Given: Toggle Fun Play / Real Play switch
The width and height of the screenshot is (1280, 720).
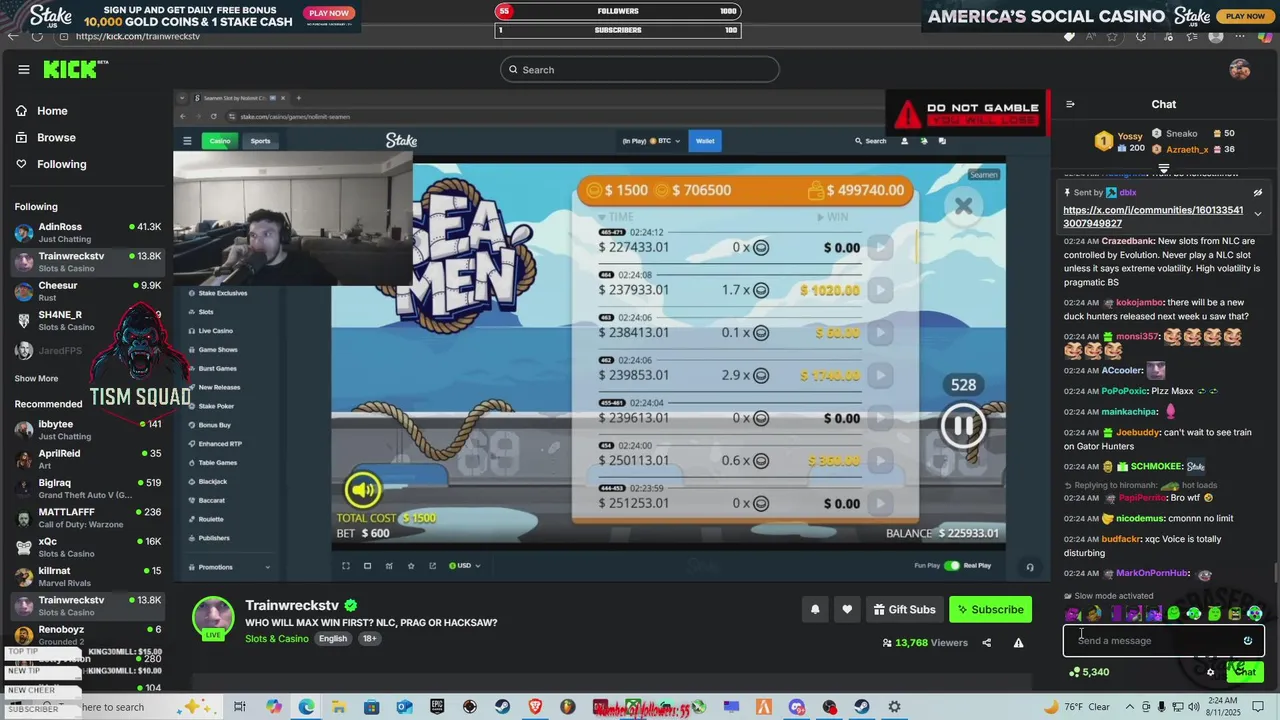Looking at the screenshot, I should pyautogui.click(x=952, y=566).
